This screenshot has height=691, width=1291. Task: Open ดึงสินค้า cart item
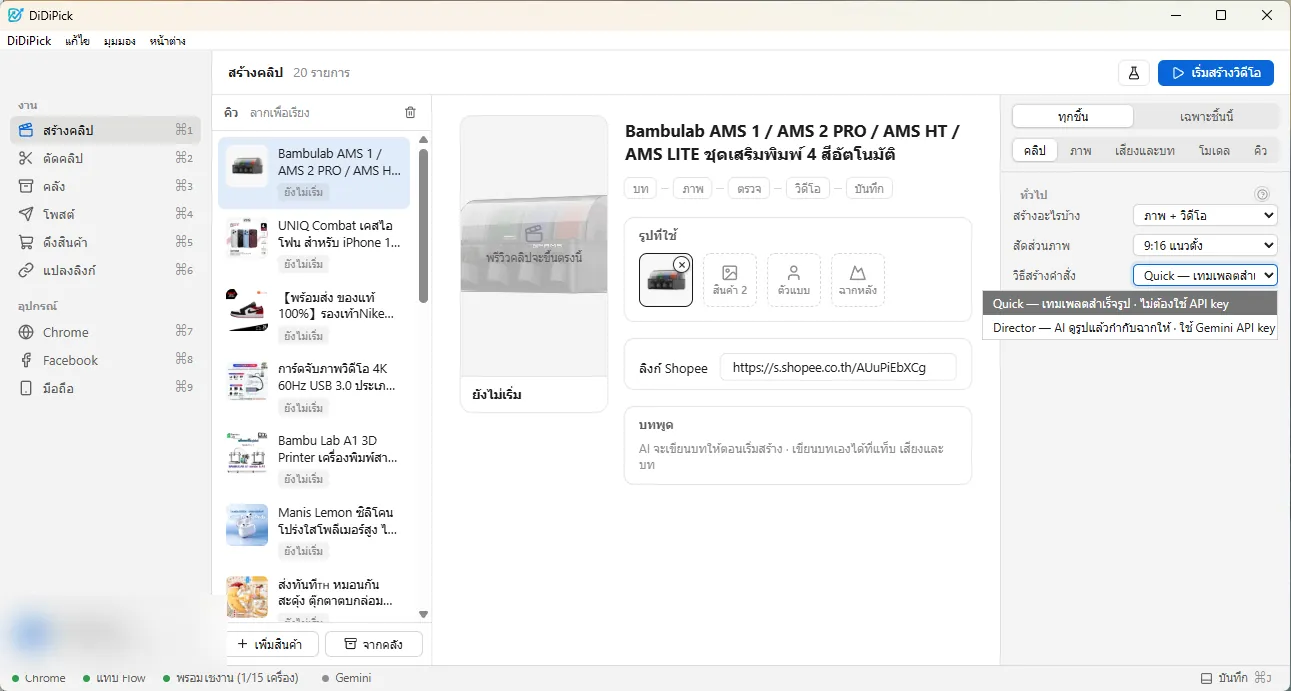(x=105, y=242)
